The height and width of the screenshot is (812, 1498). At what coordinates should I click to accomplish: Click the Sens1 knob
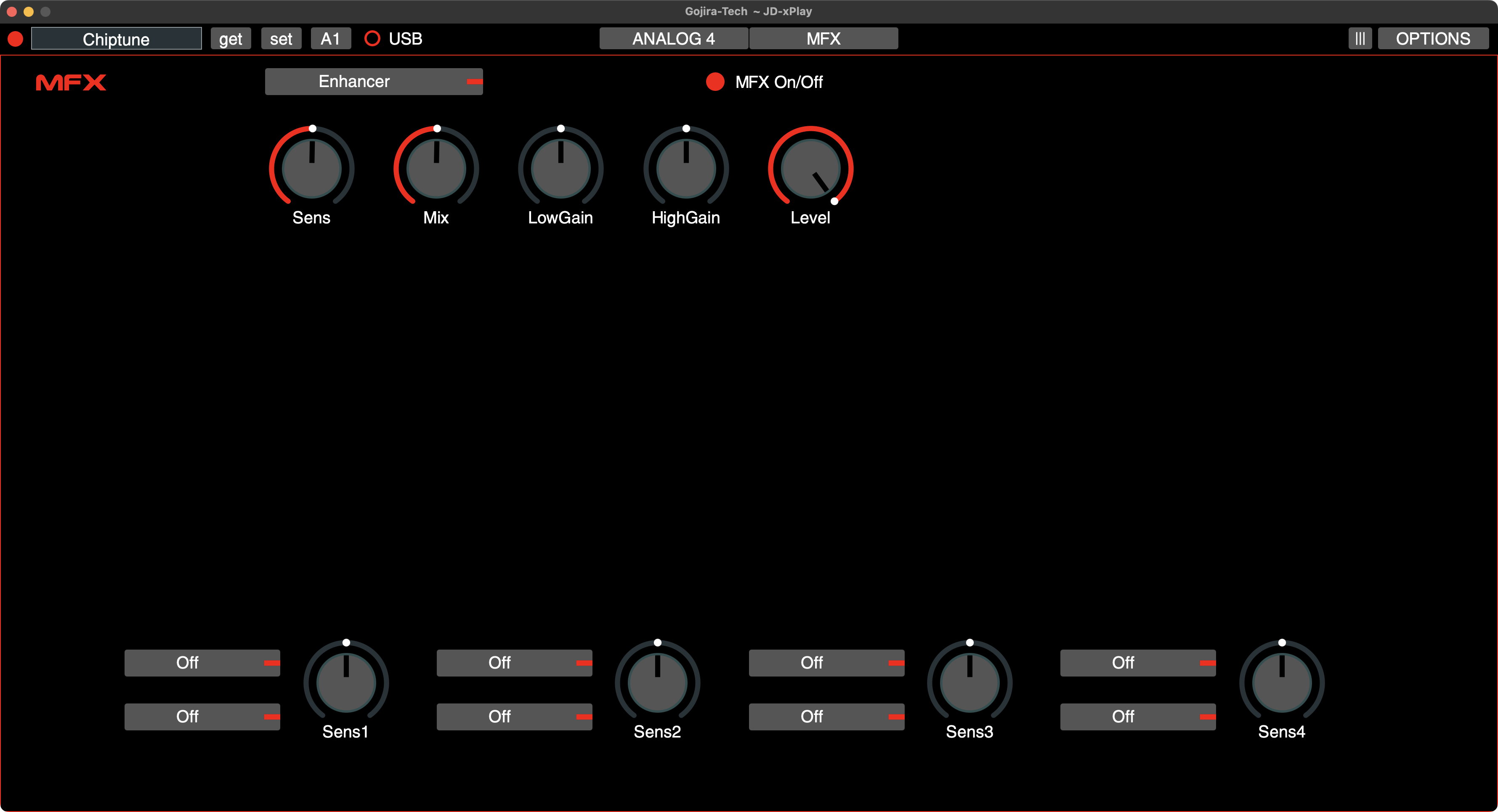[x=346, y=682]
